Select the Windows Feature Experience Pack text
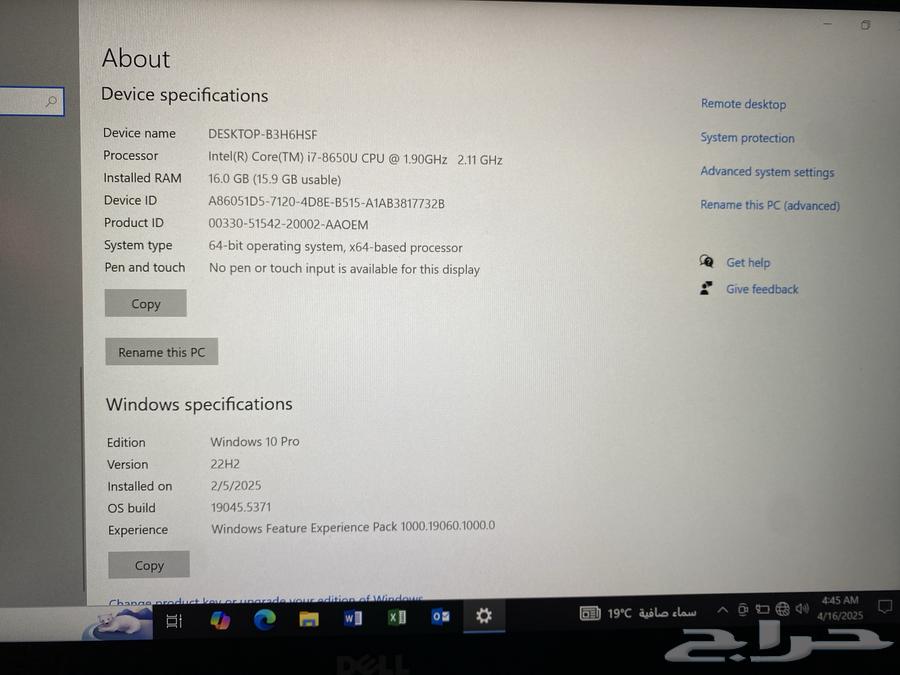The height and width of the screenshot is (675, 900). tap(353, 527)
